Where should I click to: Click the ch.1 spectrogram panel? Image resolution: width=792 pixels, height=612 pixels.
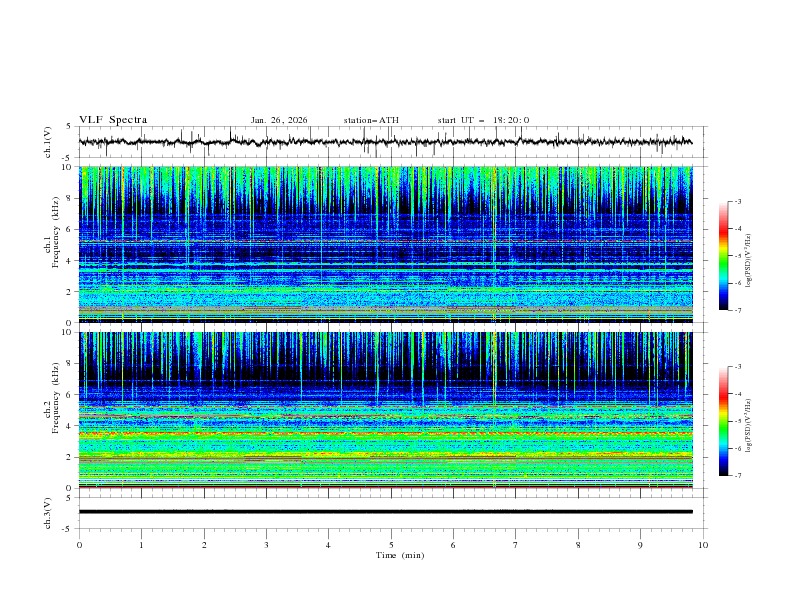pyautogui.click(x=385, y=244)
